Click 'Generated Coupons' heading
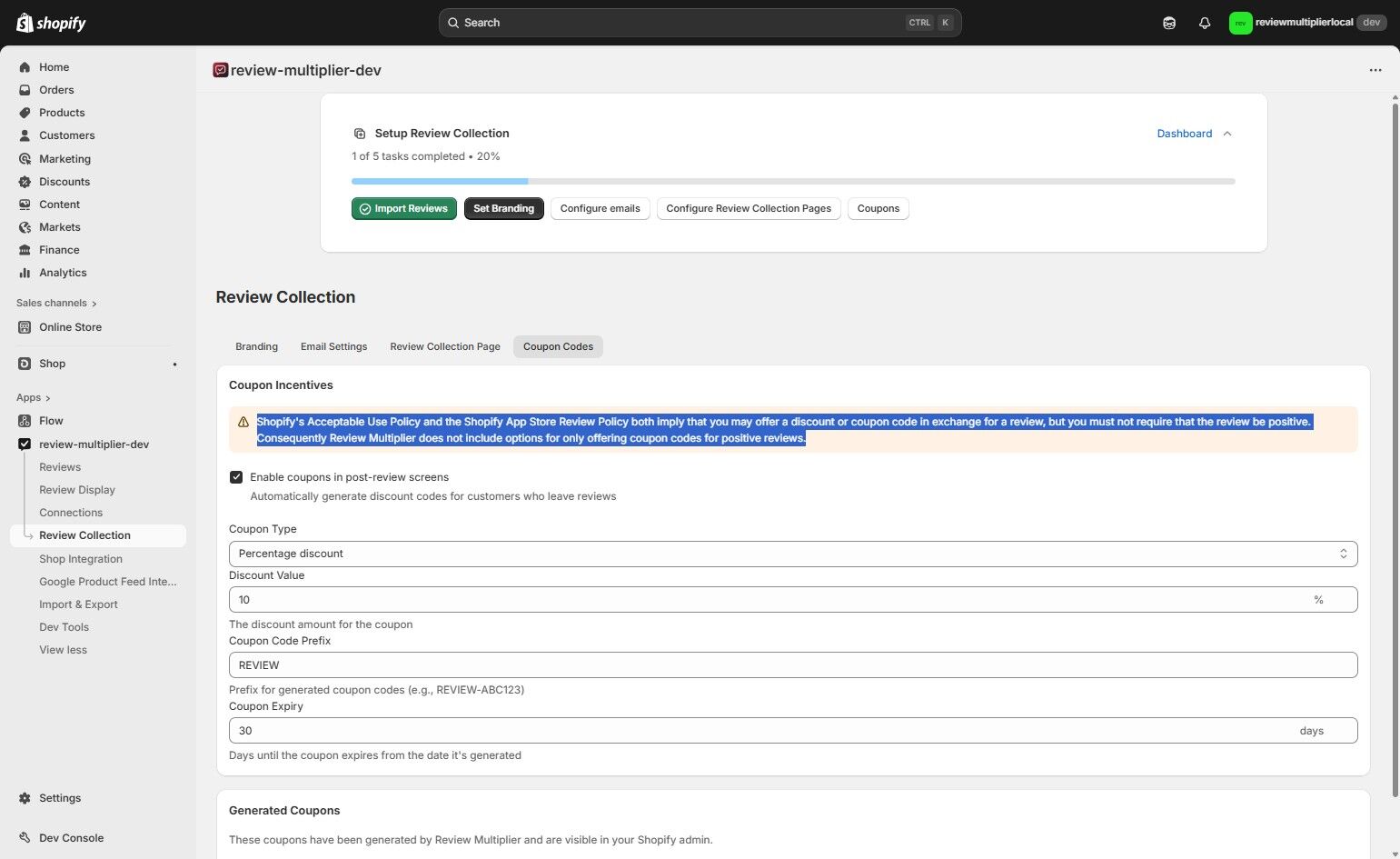 (284, 811)
